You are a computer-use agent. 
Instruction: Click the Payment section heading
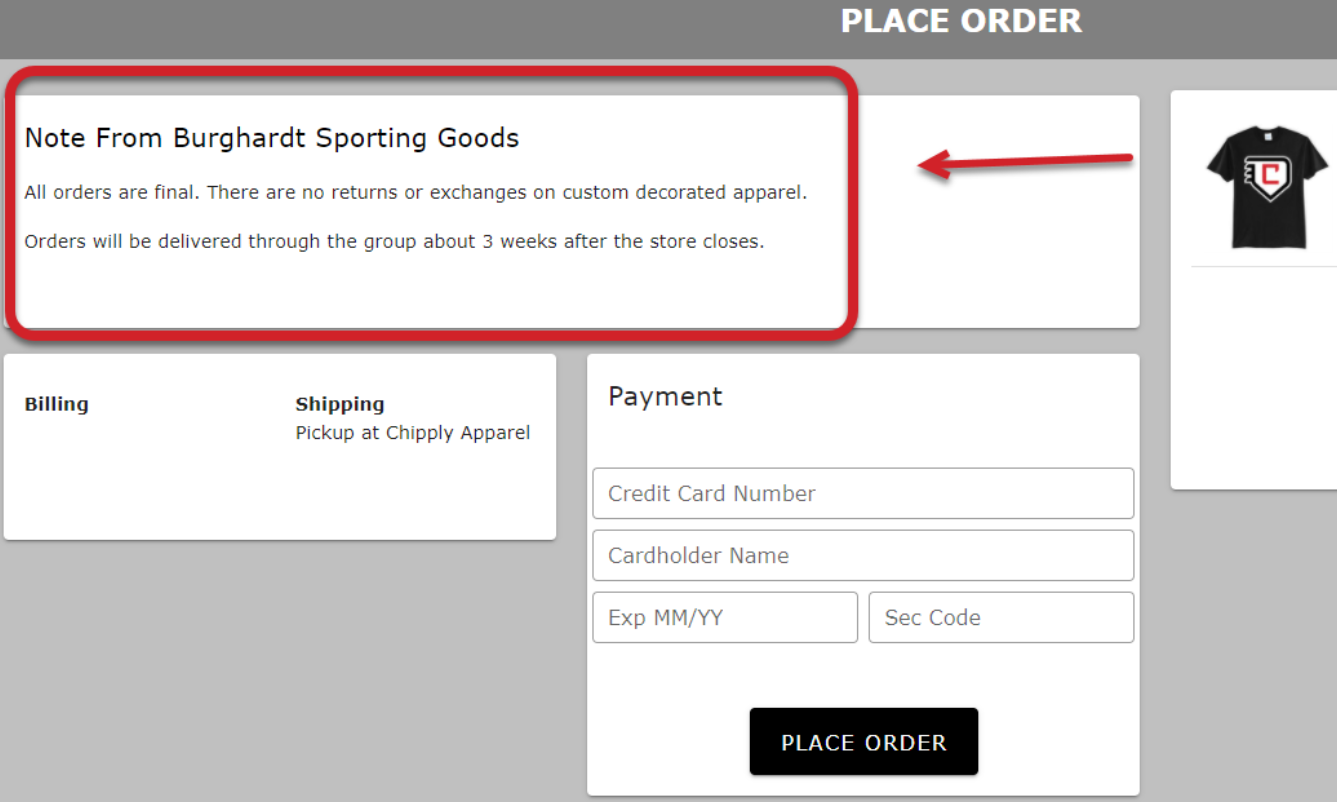click(x=665, y=396)
